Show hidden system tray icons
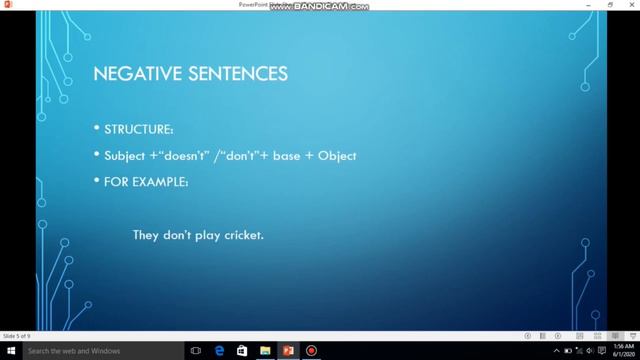This screenshot has height=360, width=640. [x=556, y=351]
